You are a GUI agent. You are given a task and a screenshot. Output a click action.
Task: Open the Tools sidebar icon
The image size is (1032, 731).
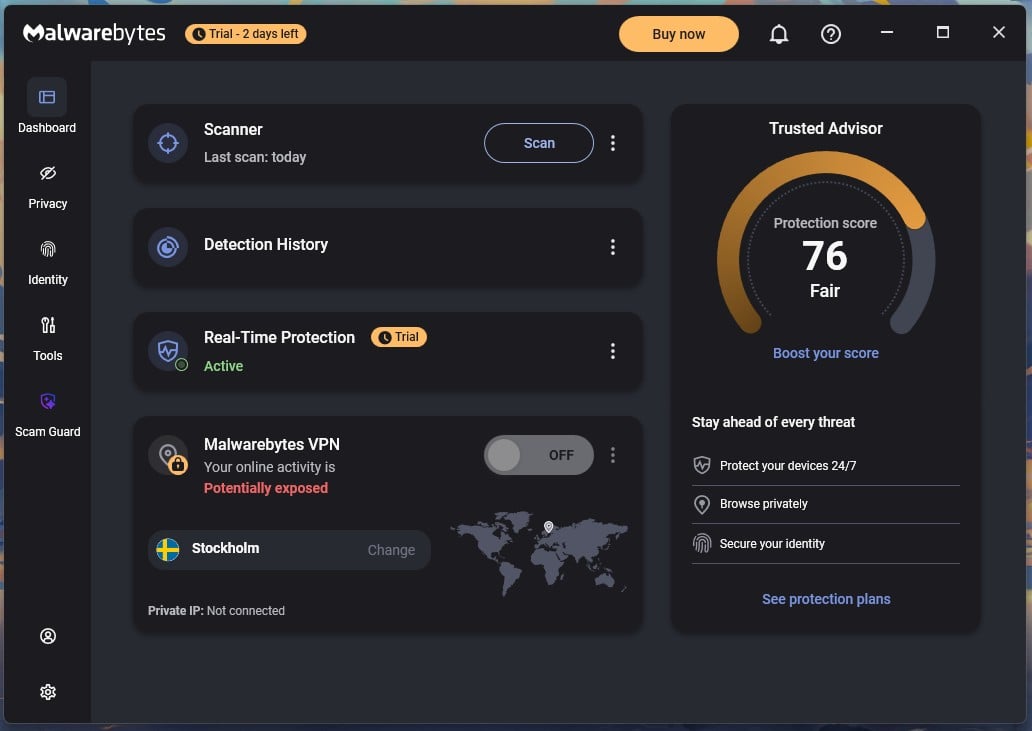coord(47,325)
